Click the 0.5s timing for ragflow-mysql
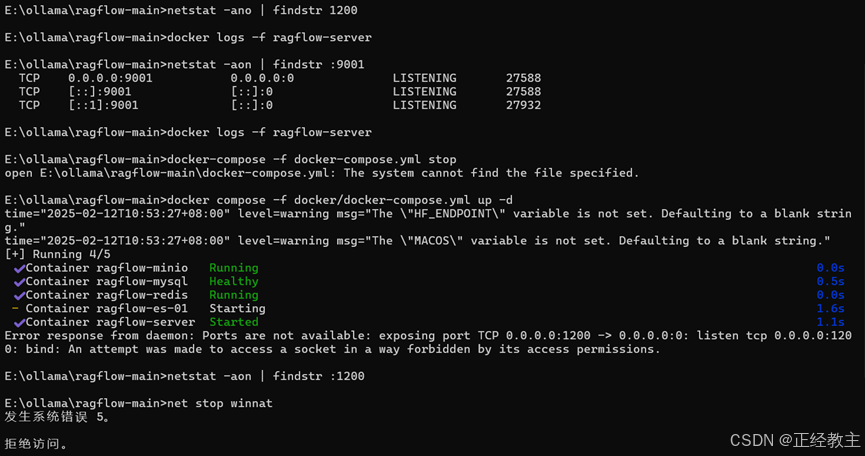This screenshot has height=456, width=865. (830, 281)
